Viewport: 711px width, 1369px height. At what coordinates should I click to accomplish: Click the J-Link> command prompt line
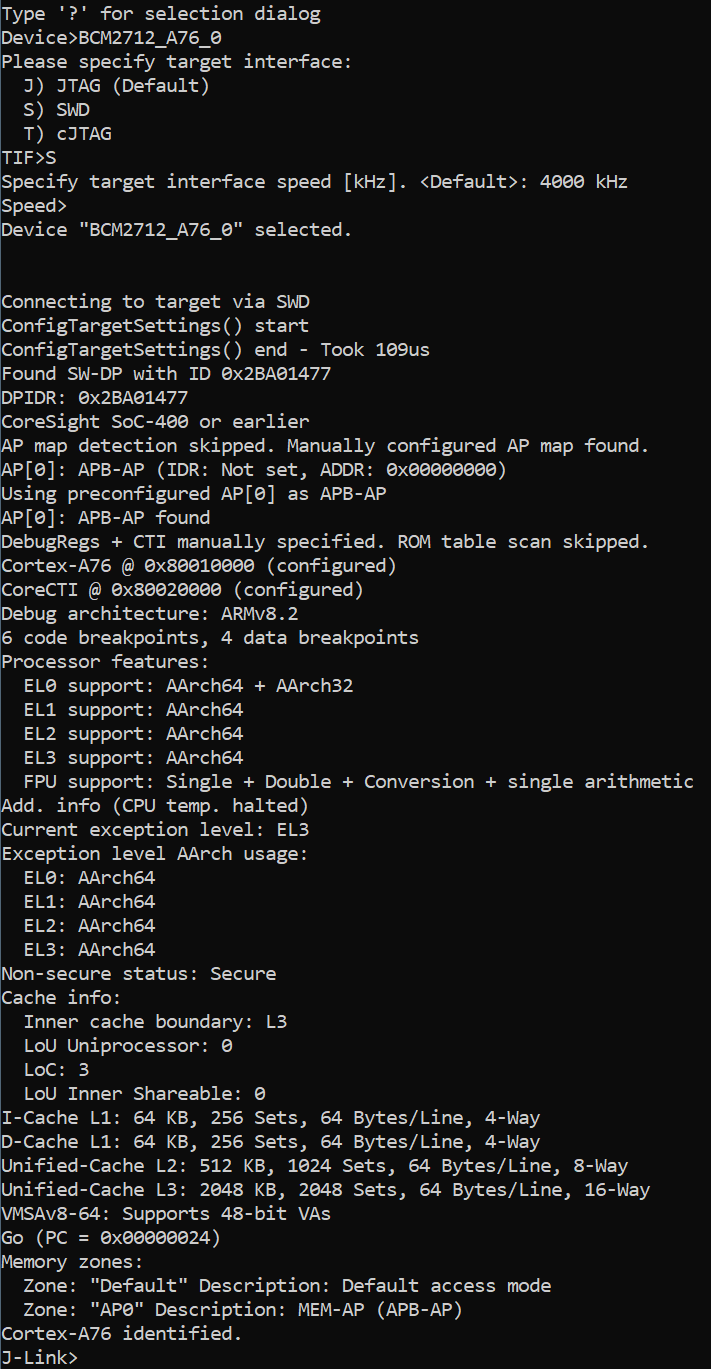click(40, 1357)
